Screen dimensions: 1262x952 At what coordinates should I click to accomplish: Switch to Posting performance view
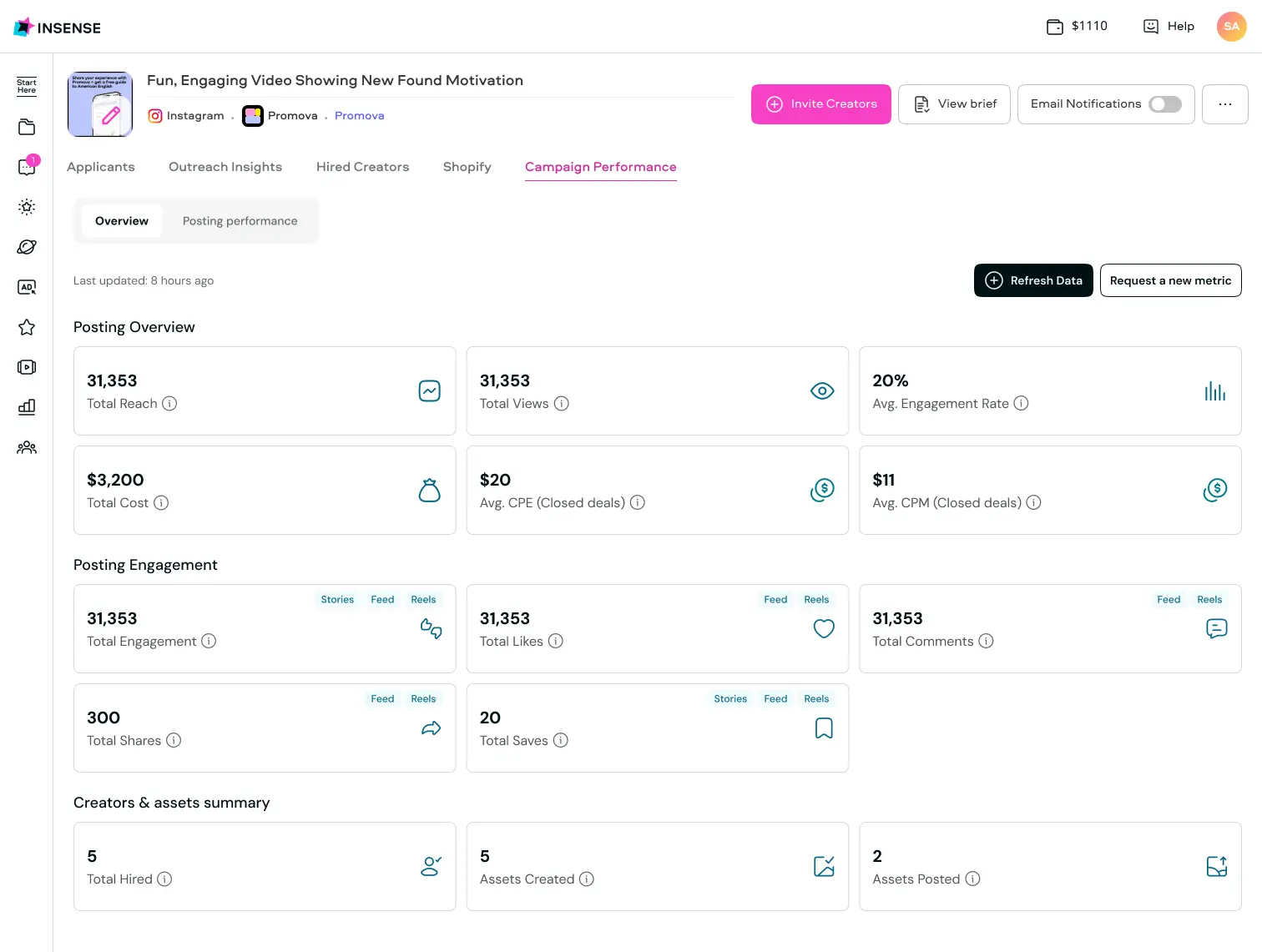240,221
